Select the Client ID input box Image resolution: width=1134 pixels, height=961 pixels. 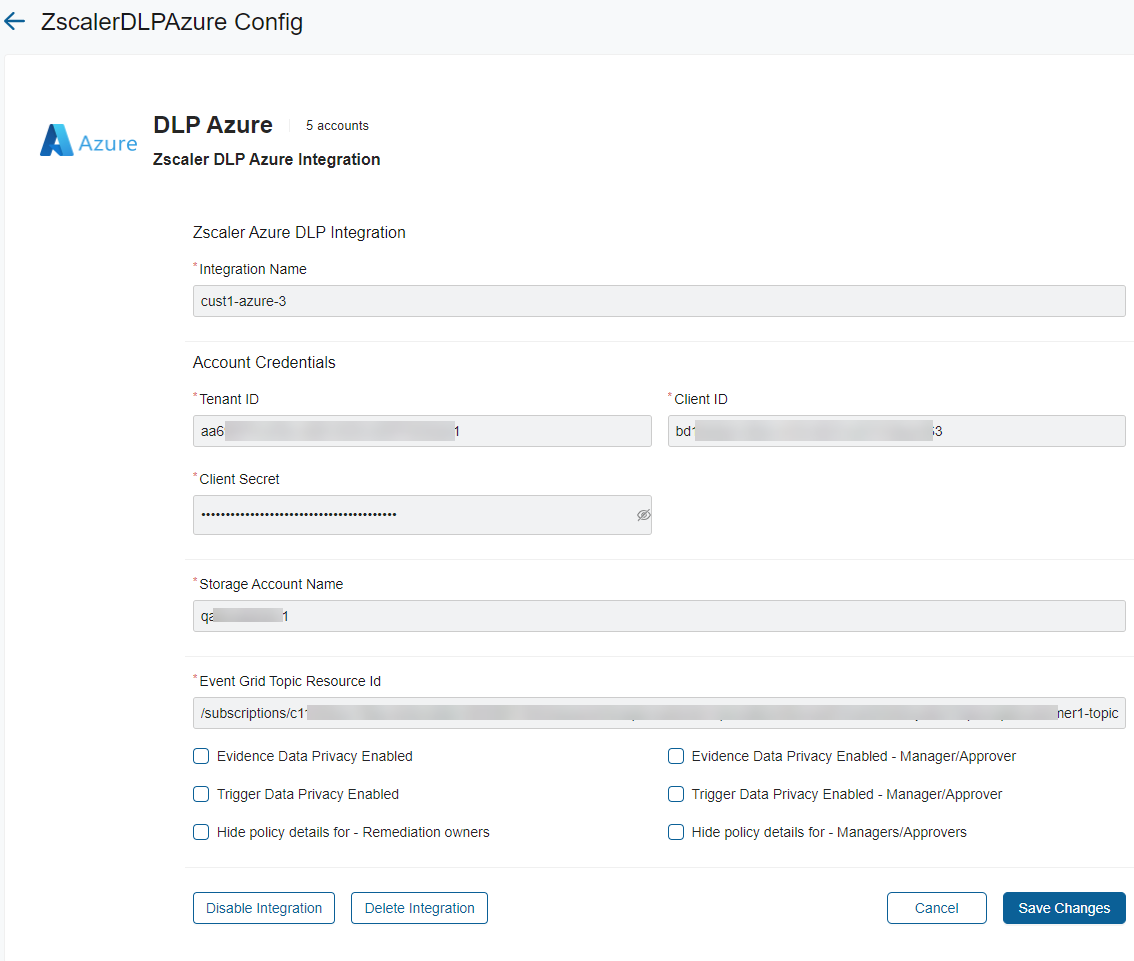[896, 431]
